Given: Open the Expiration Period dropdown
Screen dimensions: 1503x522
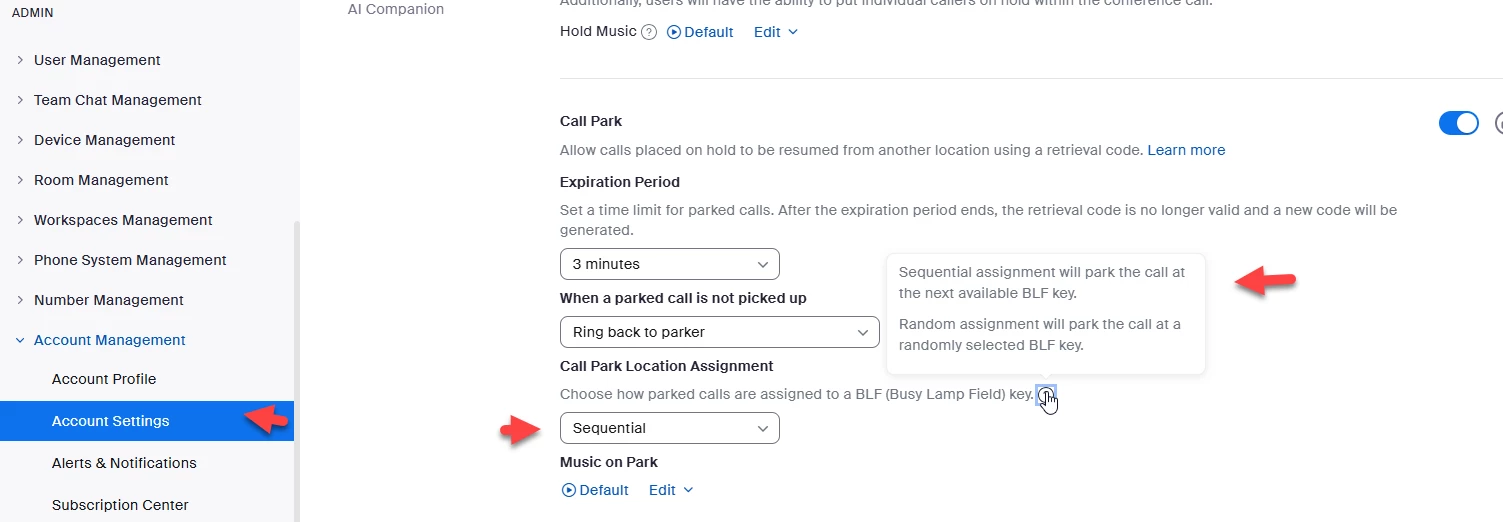Looking at the screenshot, I should (669, 264).
